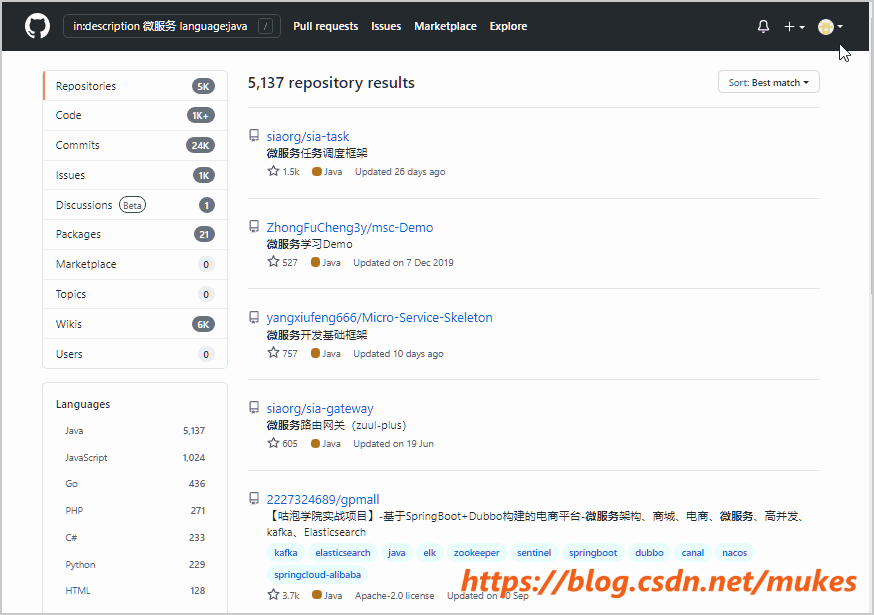Open Pull requests in top navigation
This screenshot has width=874, height=615.
[x=326, y=26]
